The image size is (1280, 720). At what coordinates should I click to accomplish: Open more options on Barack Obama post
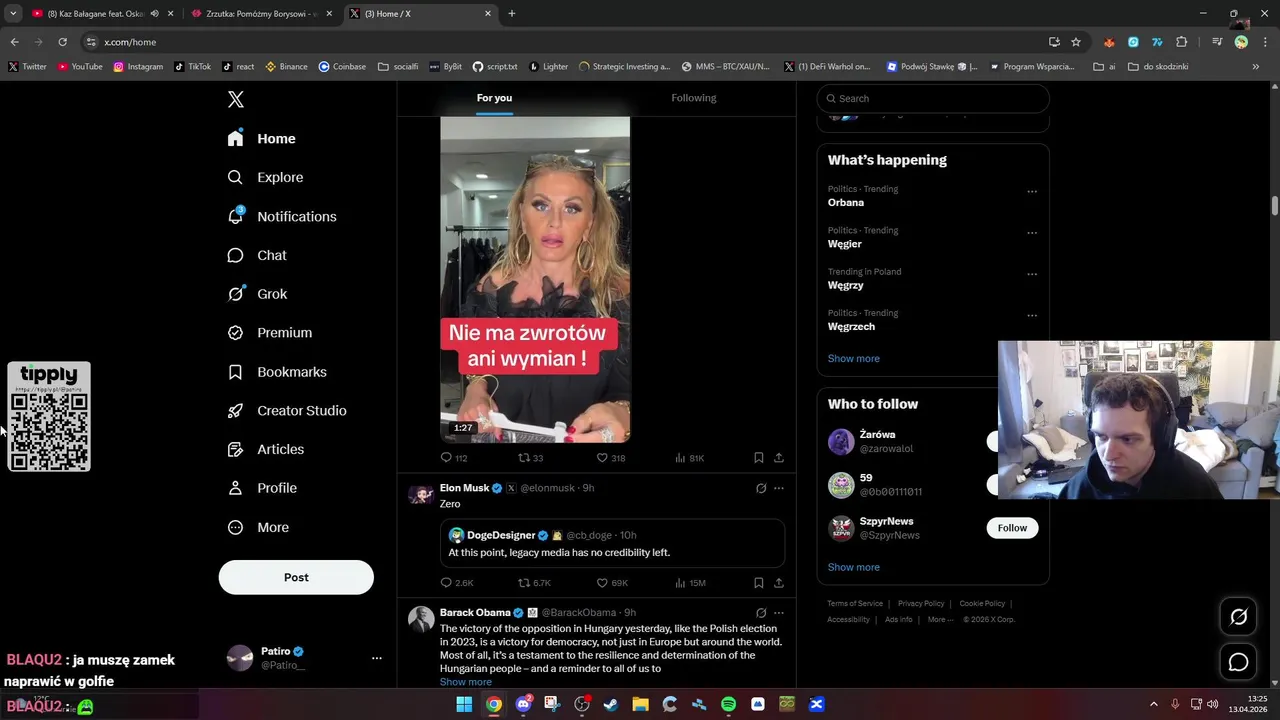tap(779, 613)
